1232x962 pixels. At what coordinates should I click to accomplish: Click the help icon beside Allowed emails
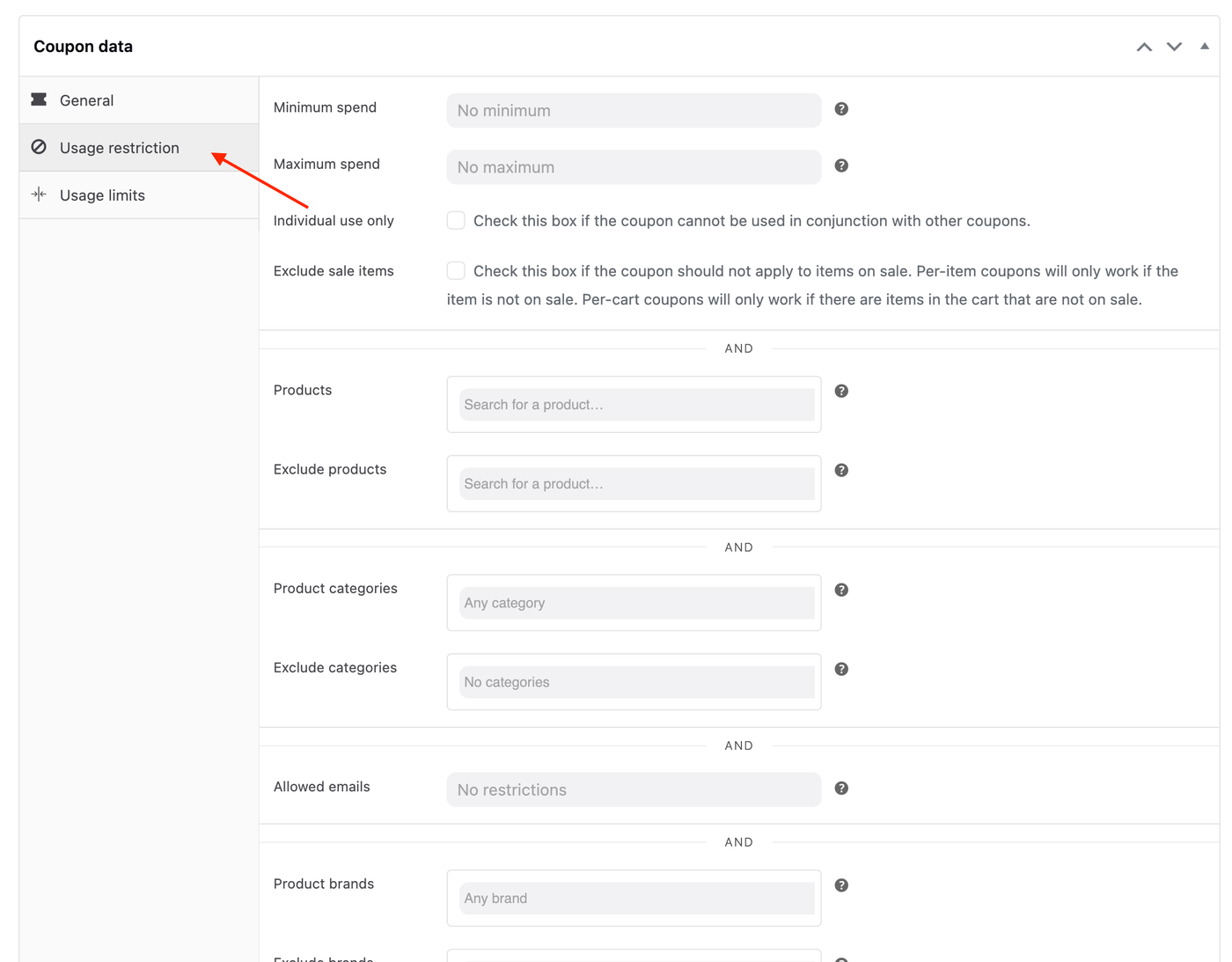[x=841, y=788]
